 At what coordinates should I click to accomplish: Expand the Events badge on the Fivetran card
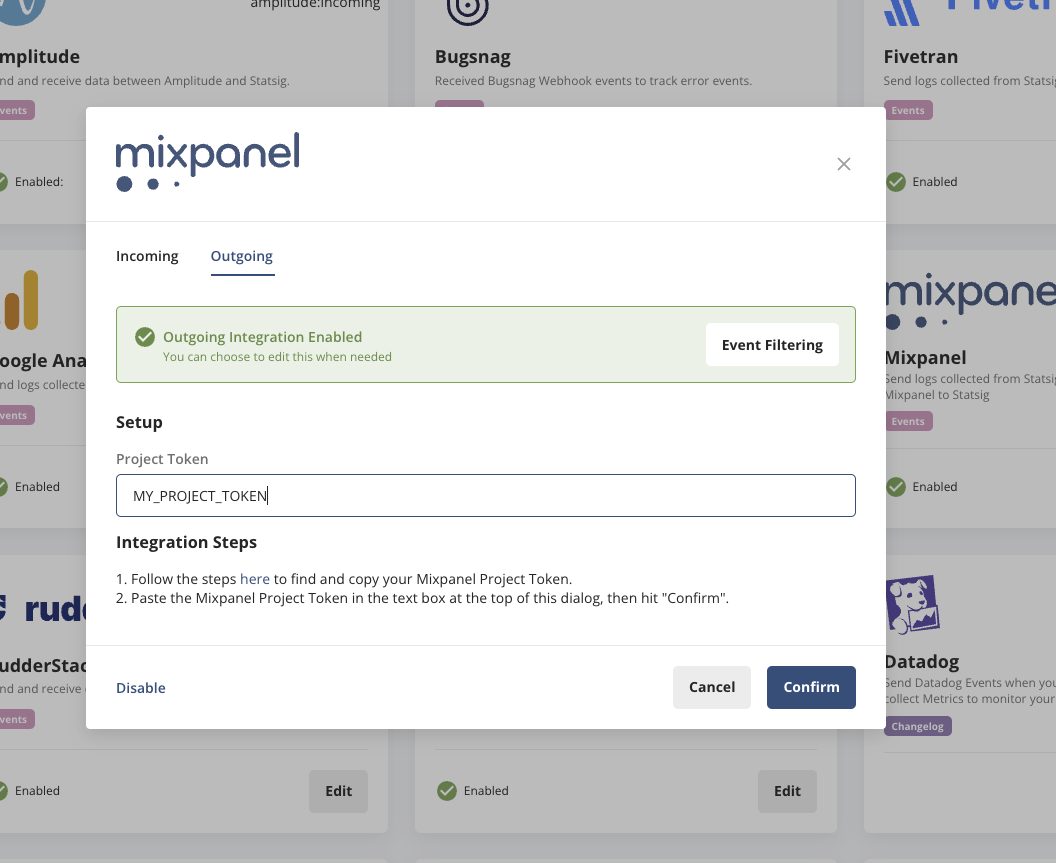[x=906, y=110]
